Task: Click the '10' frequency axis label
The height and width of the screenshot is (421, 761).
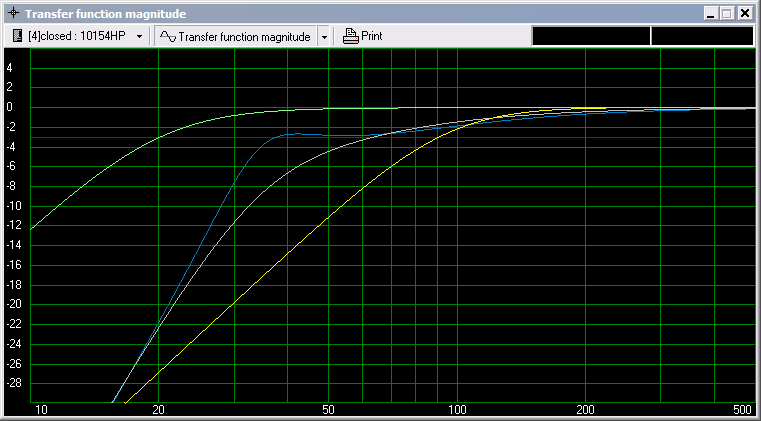Action: (42, 410)
